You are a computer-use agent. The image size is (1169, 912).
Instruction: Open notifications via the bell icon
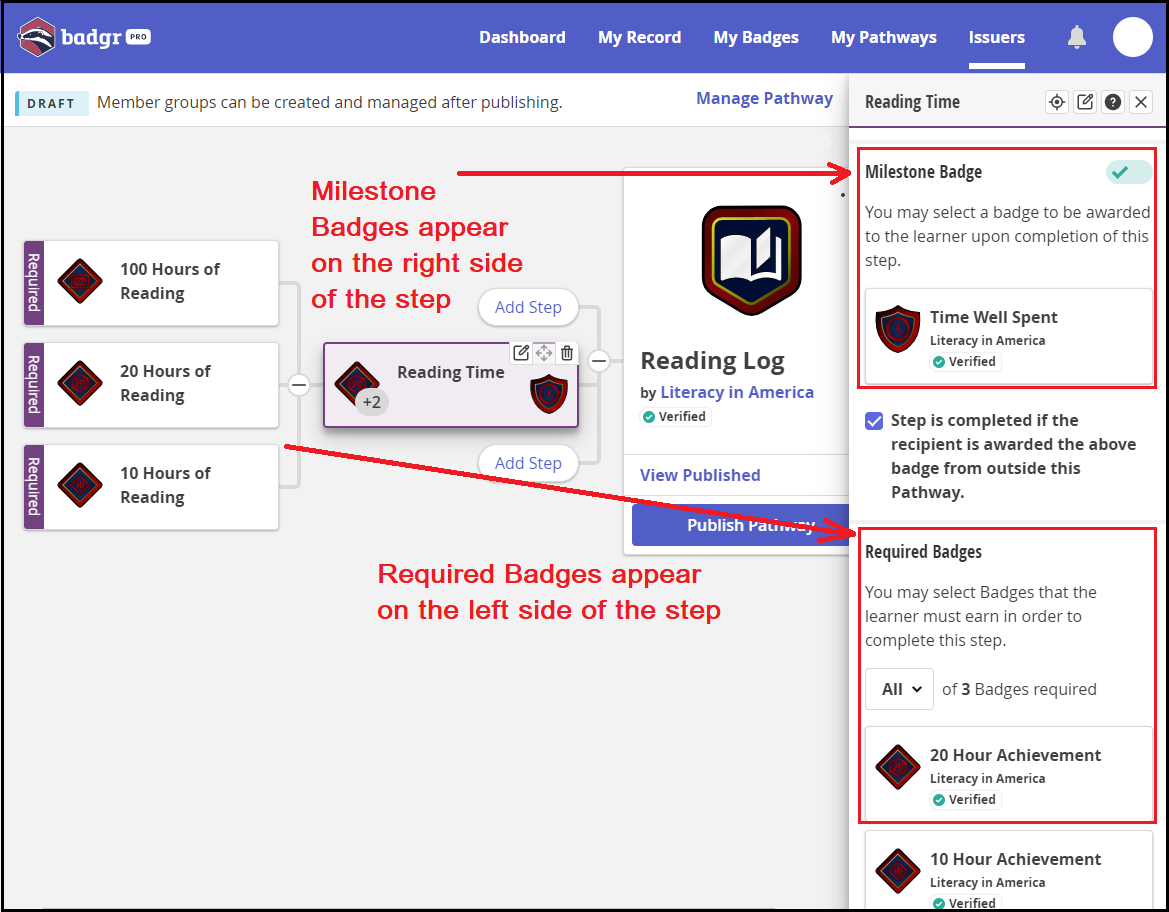tap(1076, 37)
